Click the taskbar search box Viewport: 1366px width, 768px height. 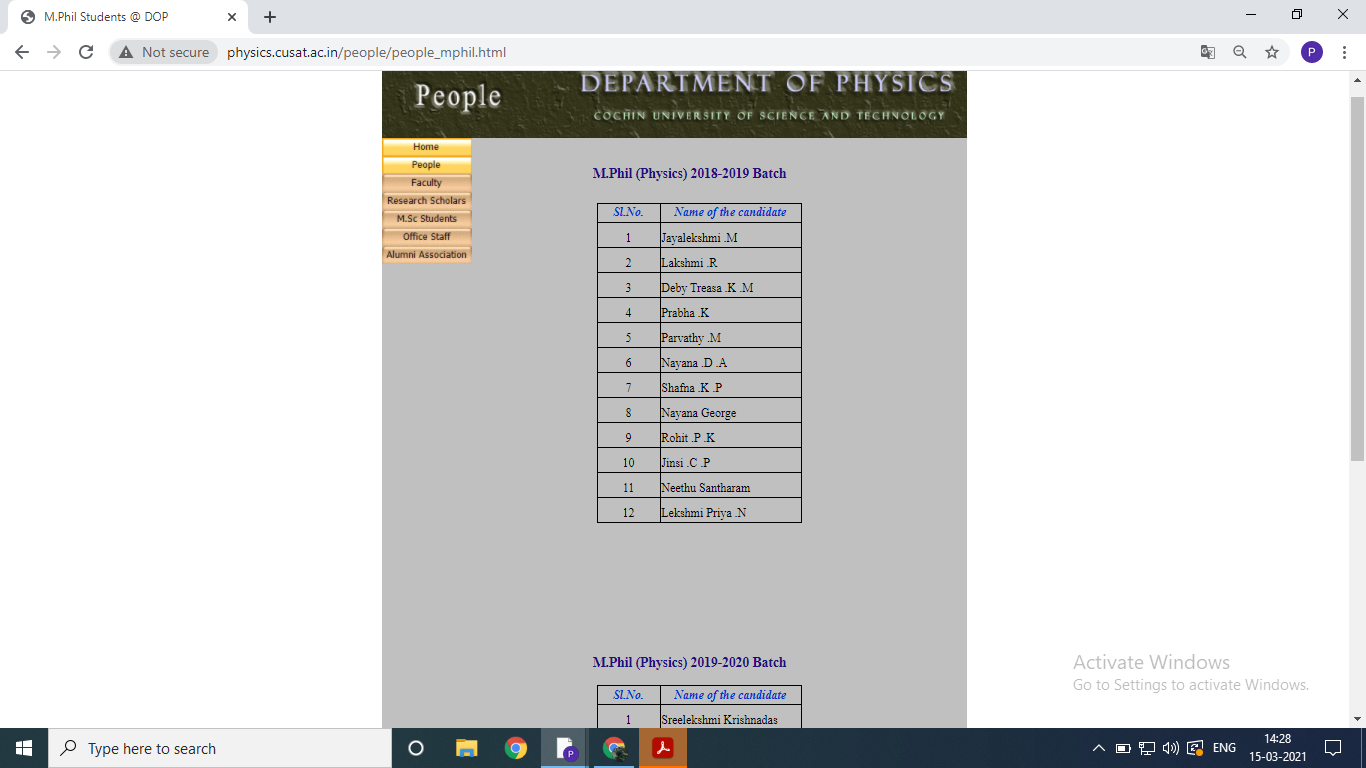220,748
